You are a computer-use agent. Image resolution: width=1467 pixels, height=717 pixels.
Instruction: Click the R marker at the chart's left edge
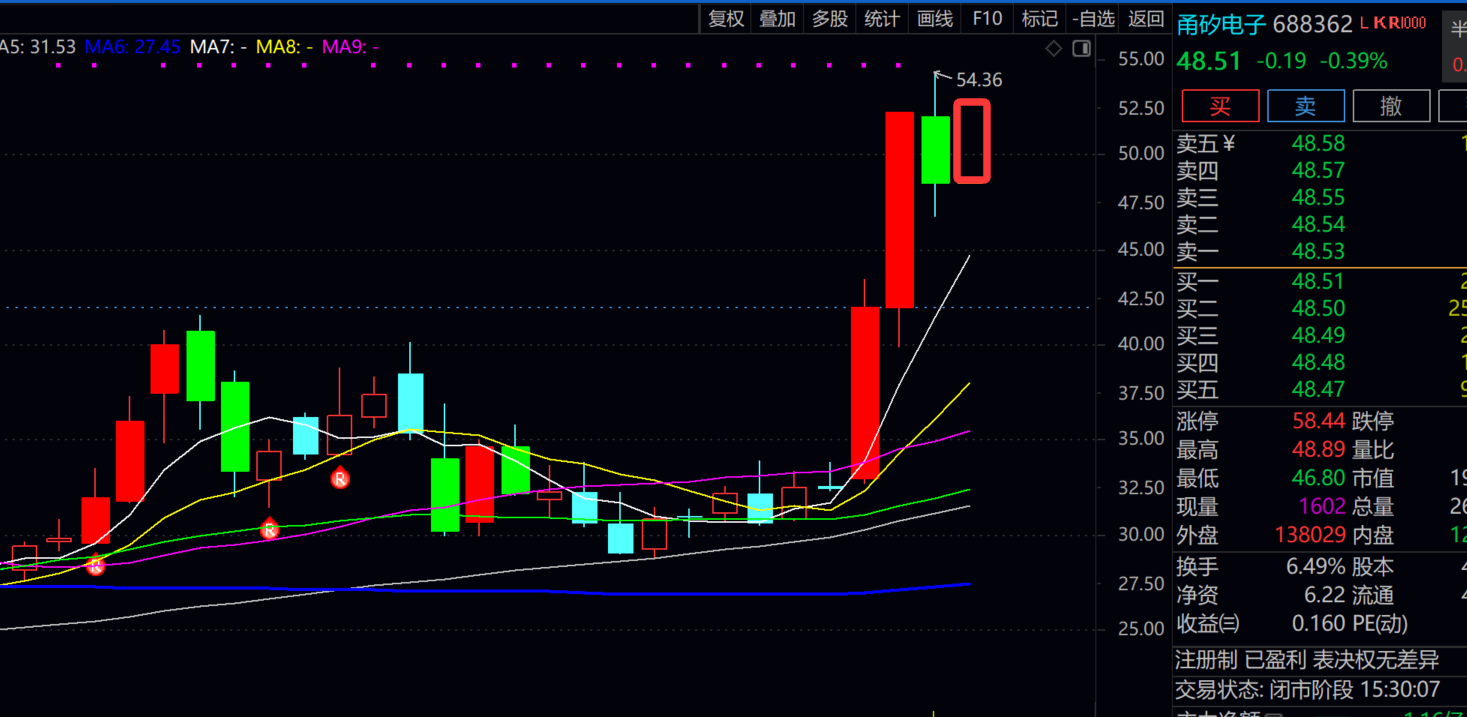point(95,566)
